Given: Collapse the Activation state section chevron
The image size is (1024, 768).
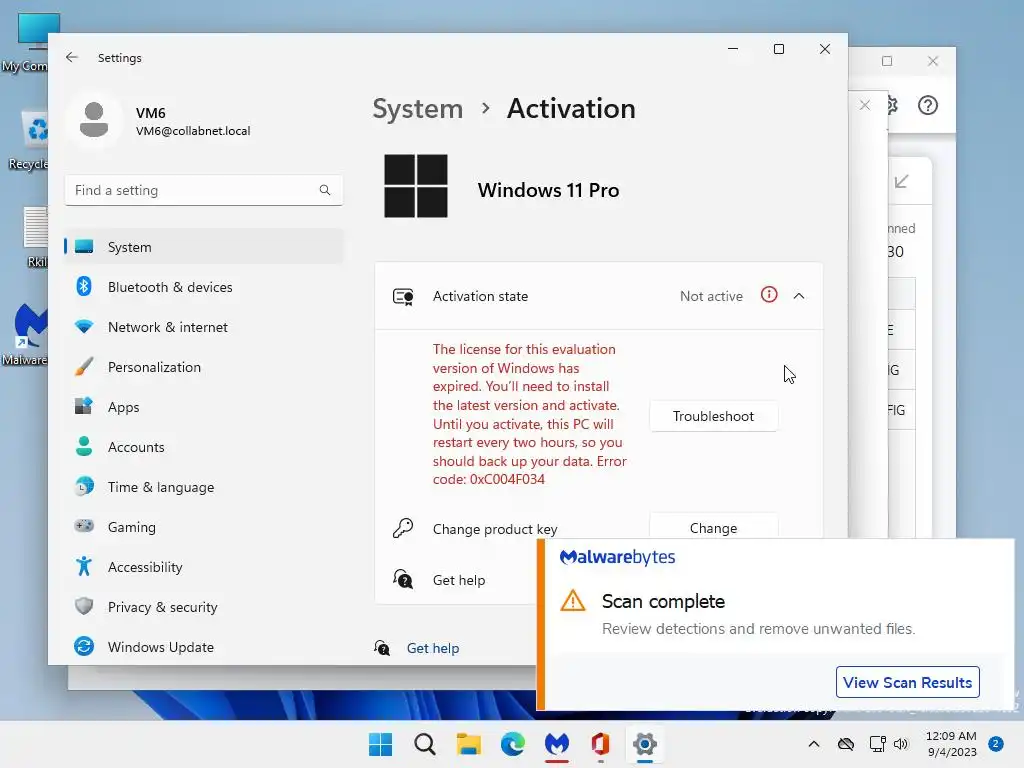Looking at the screenshot, I should [799, 296].
